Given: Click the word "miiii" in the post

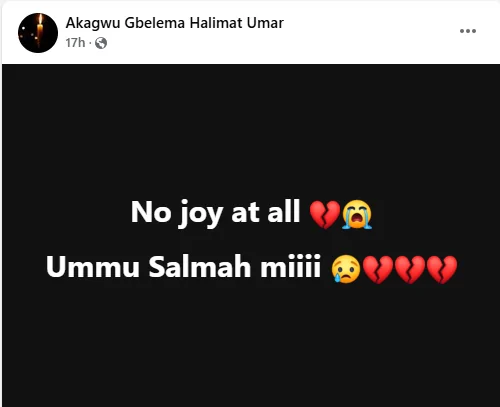Looking at the screenshot, I should (x=290, y=266).
